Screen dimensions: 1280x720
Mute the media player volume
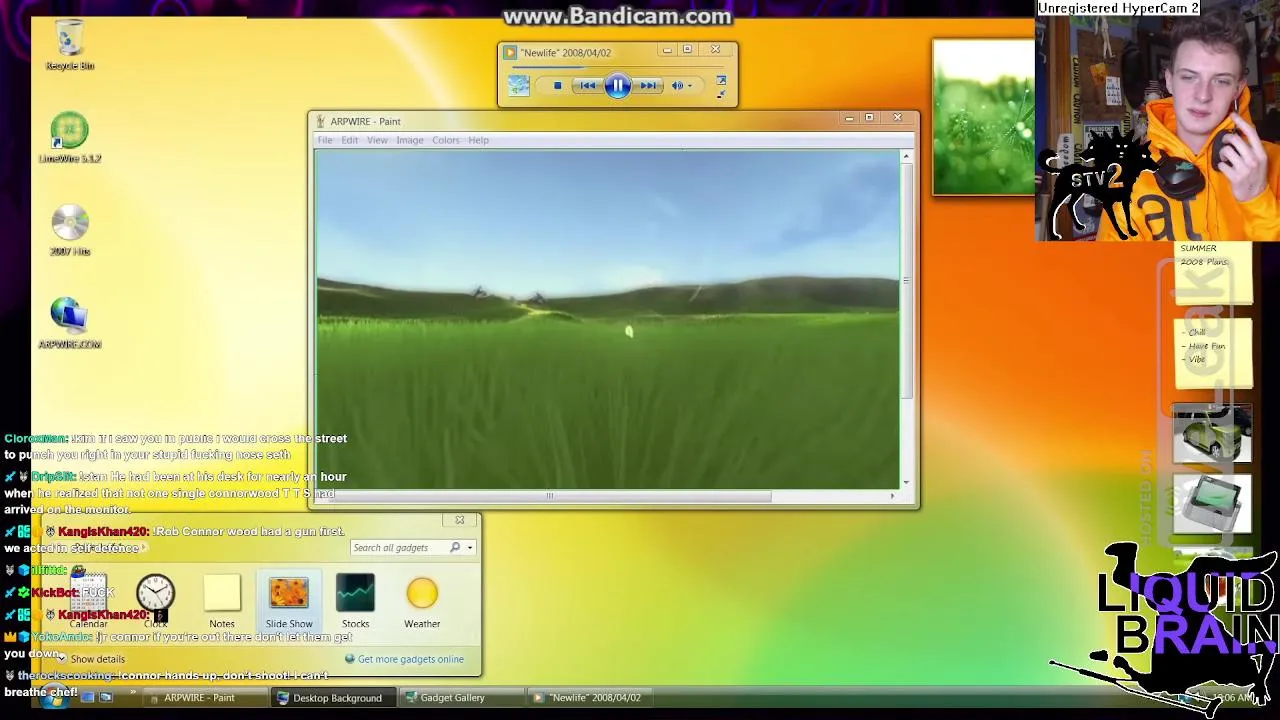pyautogui.click(x=677, y=86)
